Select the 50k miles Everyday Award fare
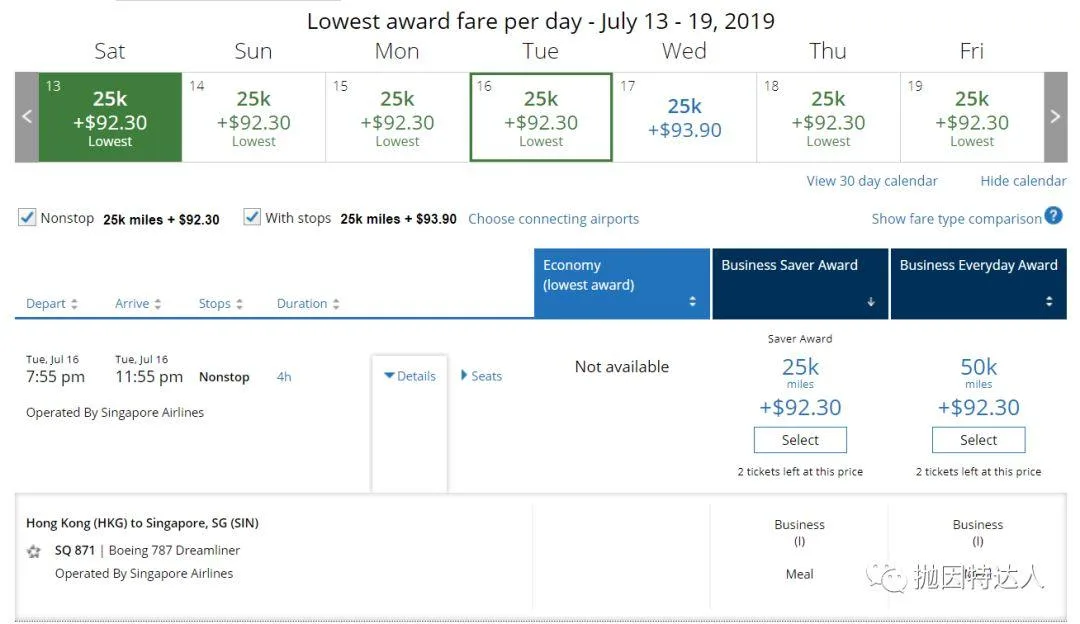Image resolution: width=1080 pixels, height=624 pixels. point(979,440)
